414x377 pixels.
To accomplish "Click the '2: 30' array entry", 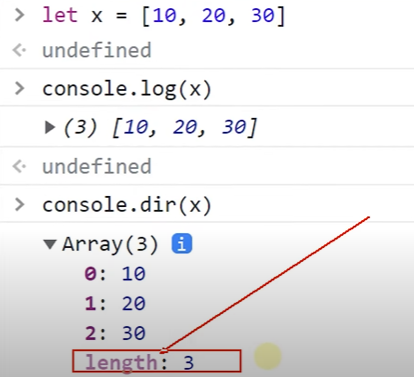I will 115,333.
